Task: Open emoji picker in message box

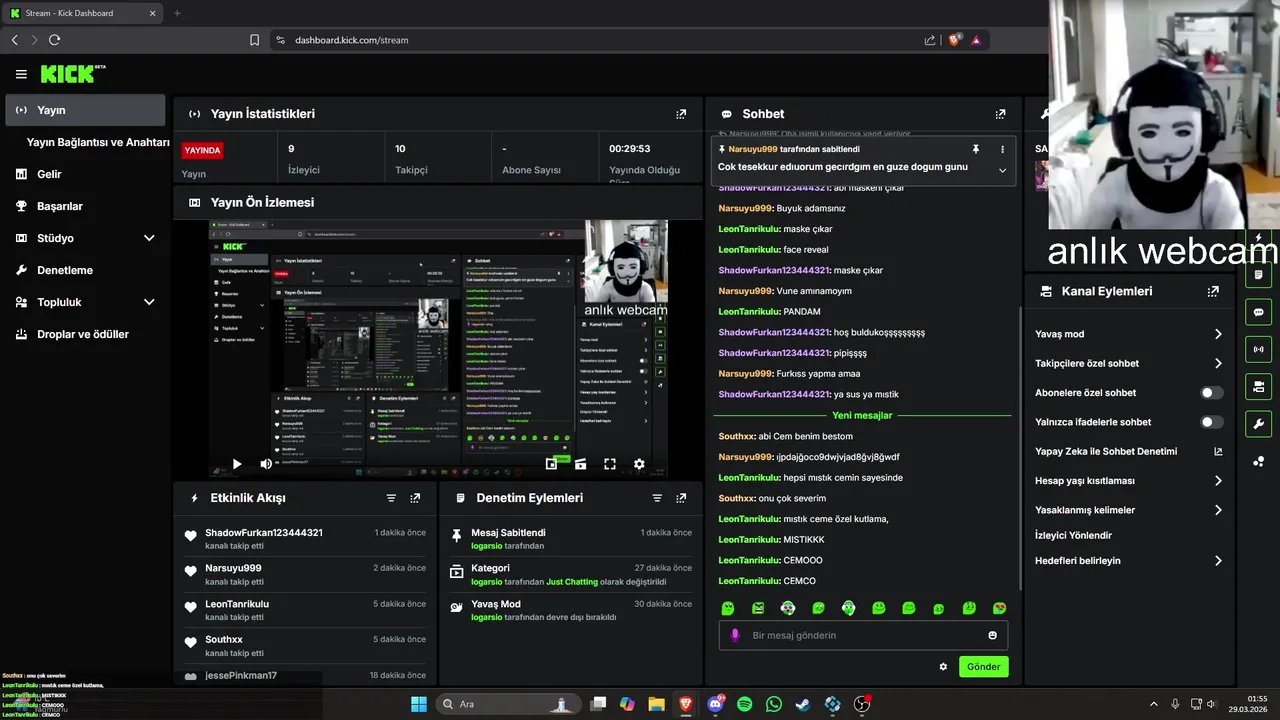Action: click(992, 635)
